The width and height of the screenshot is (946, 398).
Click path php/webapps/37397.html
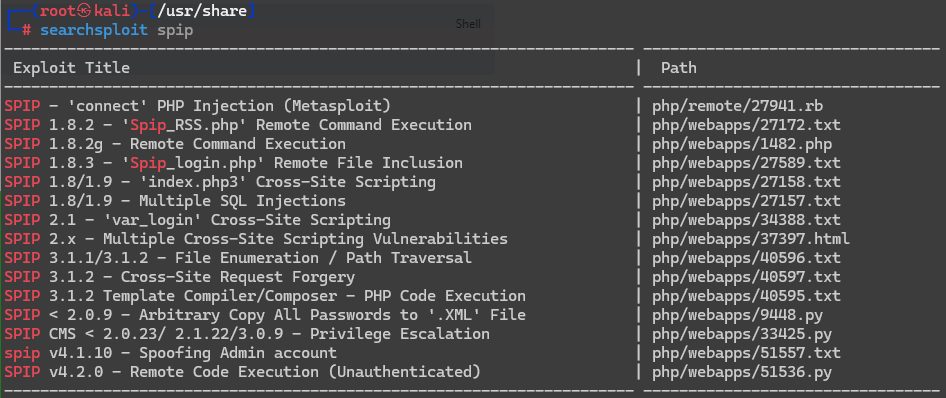[x=751, y=239]
